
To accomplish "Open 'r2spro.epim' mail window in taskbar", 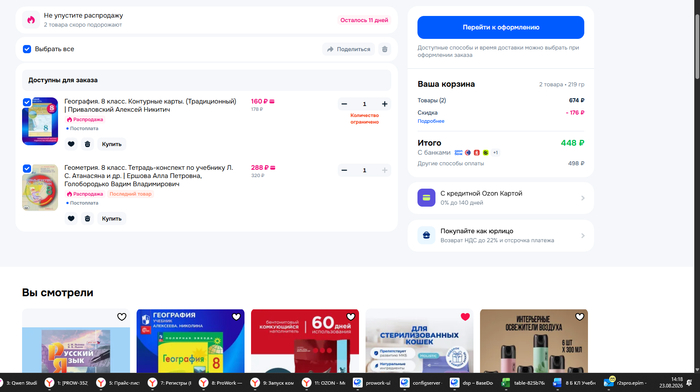I will coord(626,383).
